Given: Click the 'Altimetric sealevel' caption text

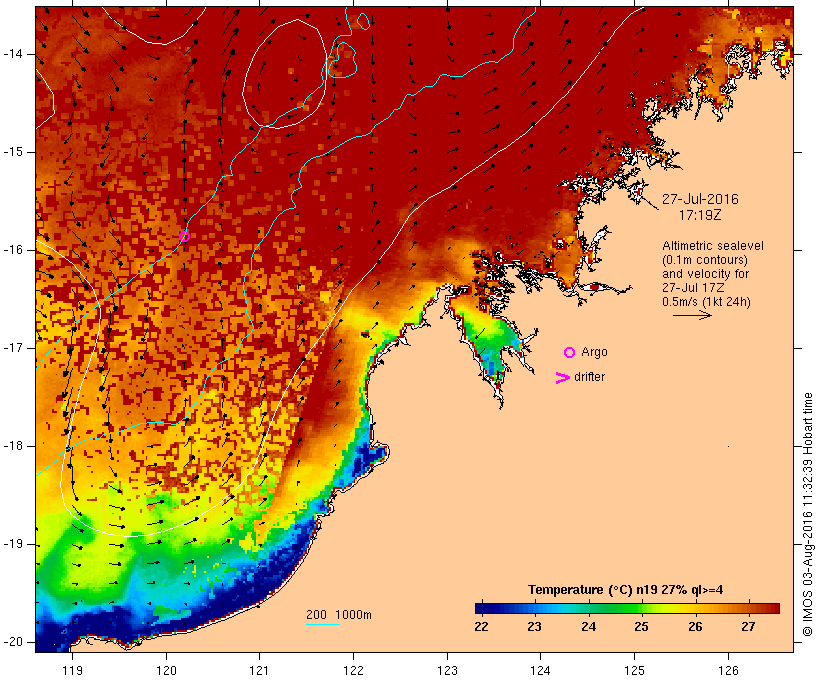Looking at the screenshot, I should 713,246.
